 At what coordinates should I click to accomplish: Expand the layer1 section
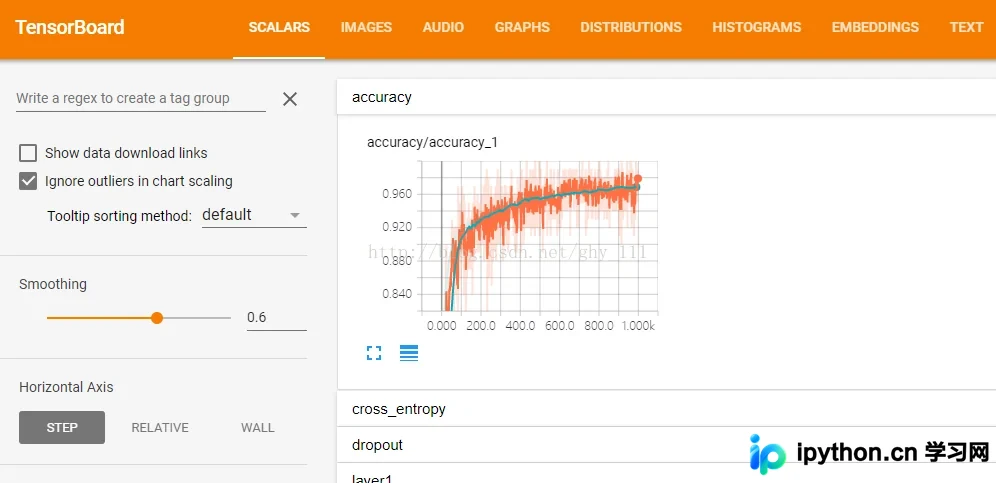pos(666,475)
